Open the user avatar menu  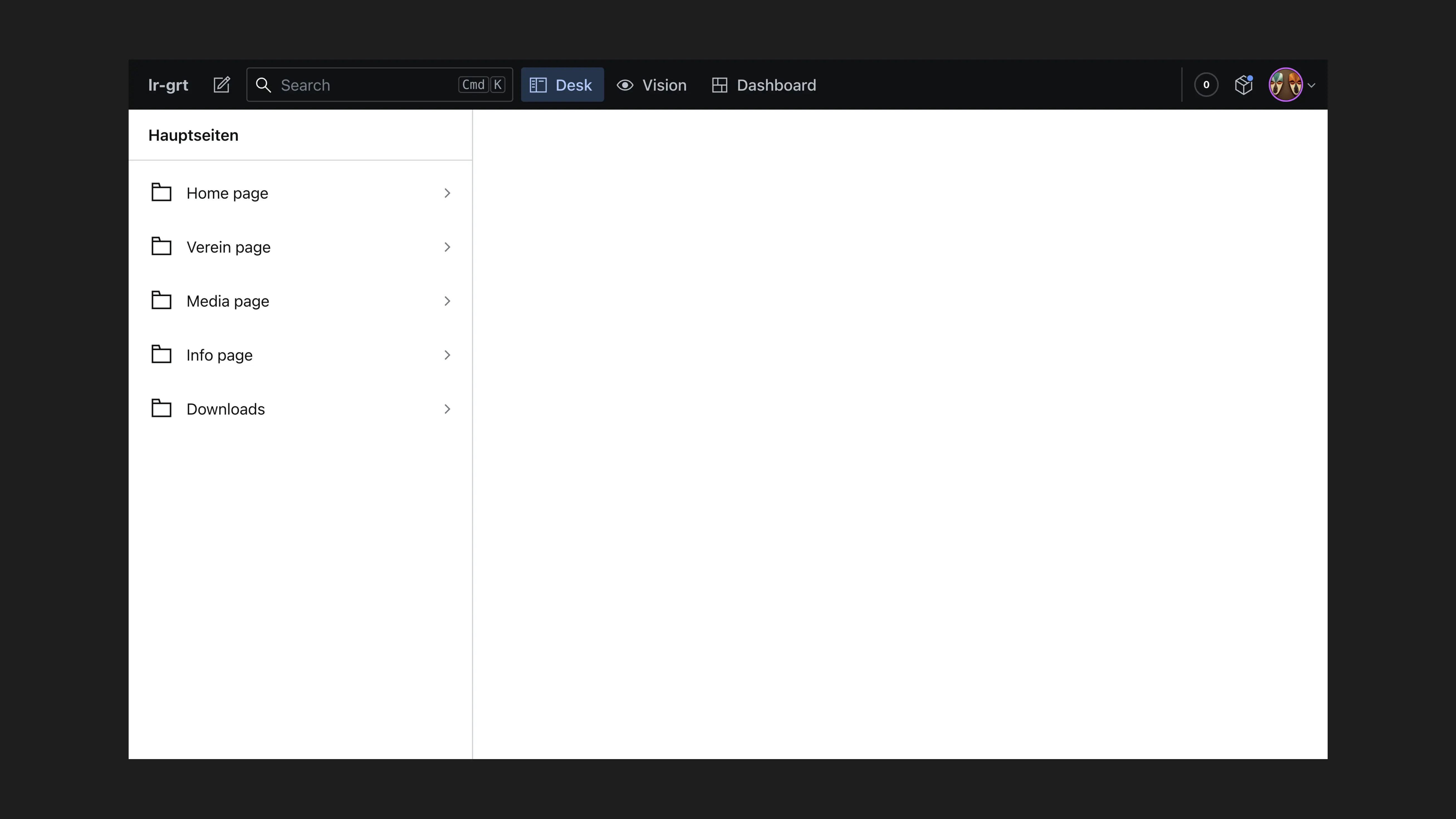tap(1286, 85)
